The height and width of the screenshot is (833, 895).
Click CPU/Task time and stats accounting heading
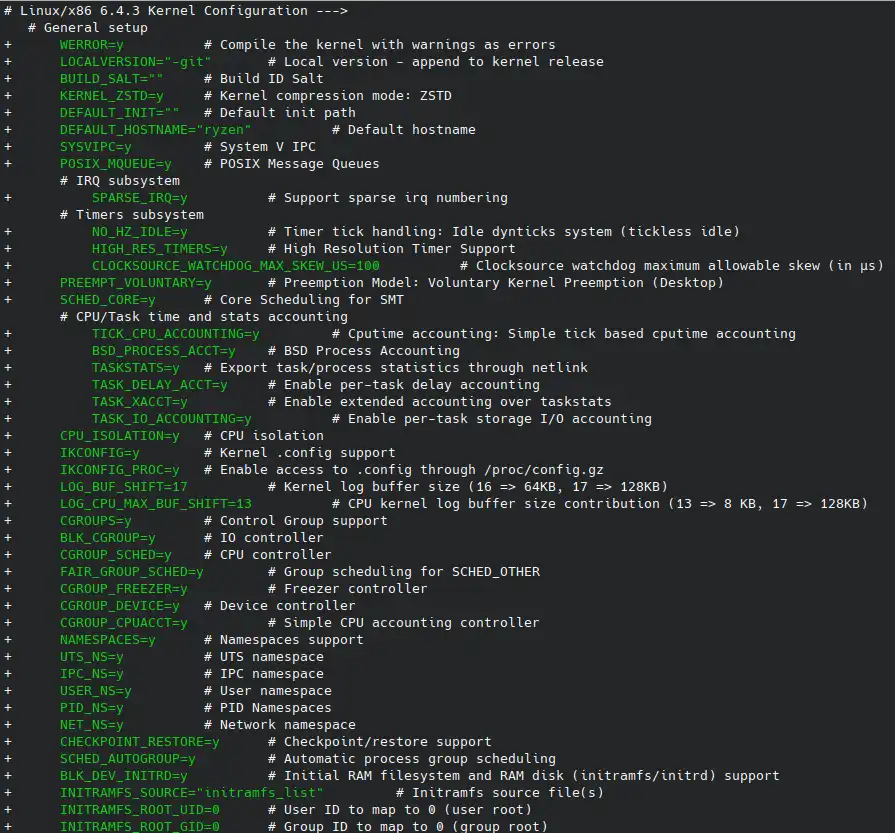[x=189, y=317]
